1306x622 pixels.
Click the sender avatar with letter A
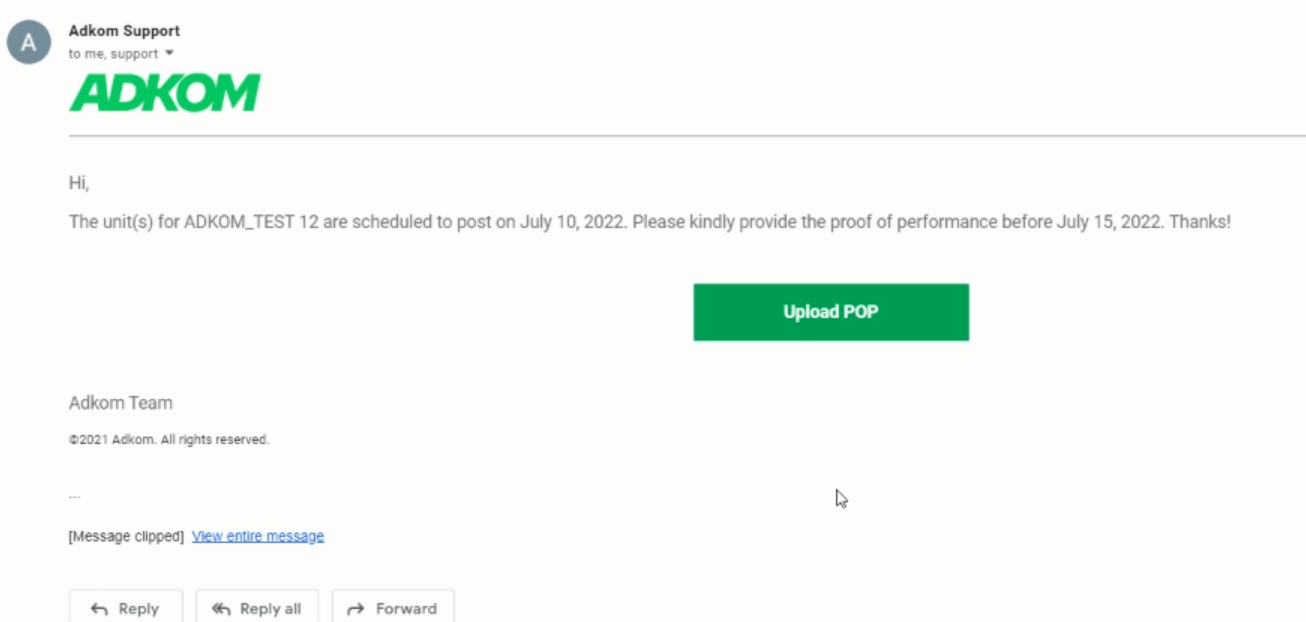click(x=29, y=43)
